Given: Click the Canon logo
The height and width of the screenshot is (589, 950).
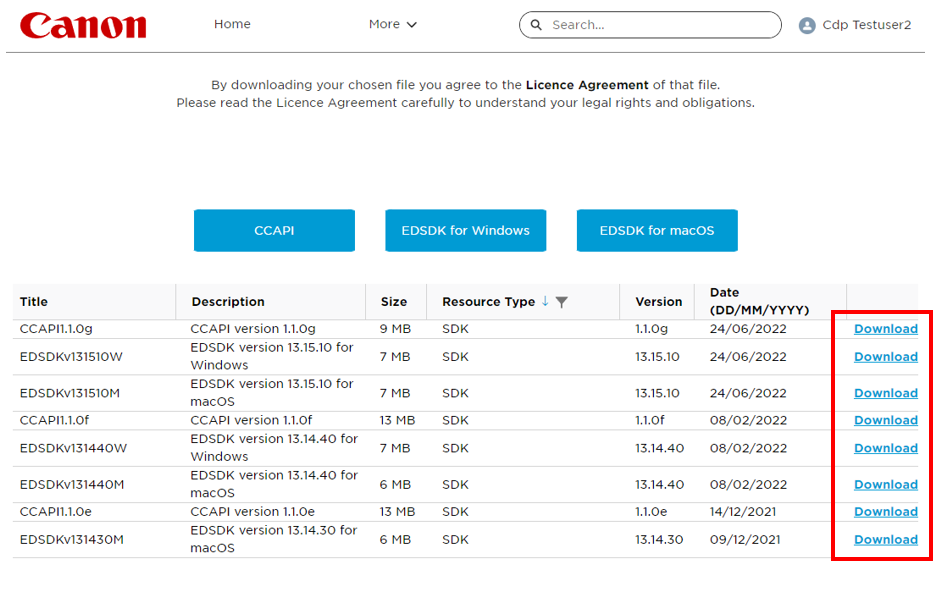Looking at the screenshot, I should tap(82, 25).
